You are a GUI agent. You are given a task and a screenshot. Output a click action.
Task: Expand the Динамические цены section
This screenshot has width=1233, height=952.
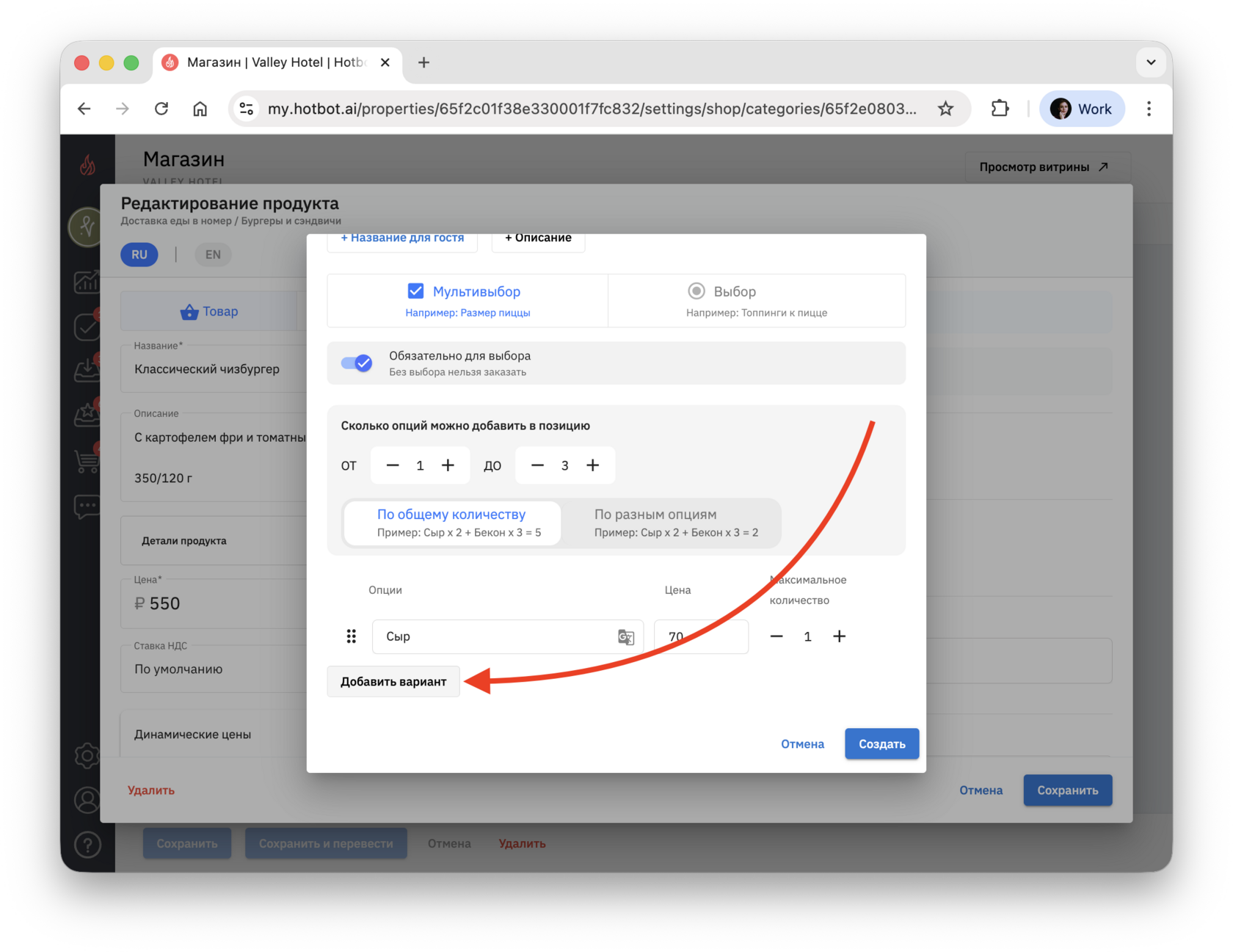(214, 734)
